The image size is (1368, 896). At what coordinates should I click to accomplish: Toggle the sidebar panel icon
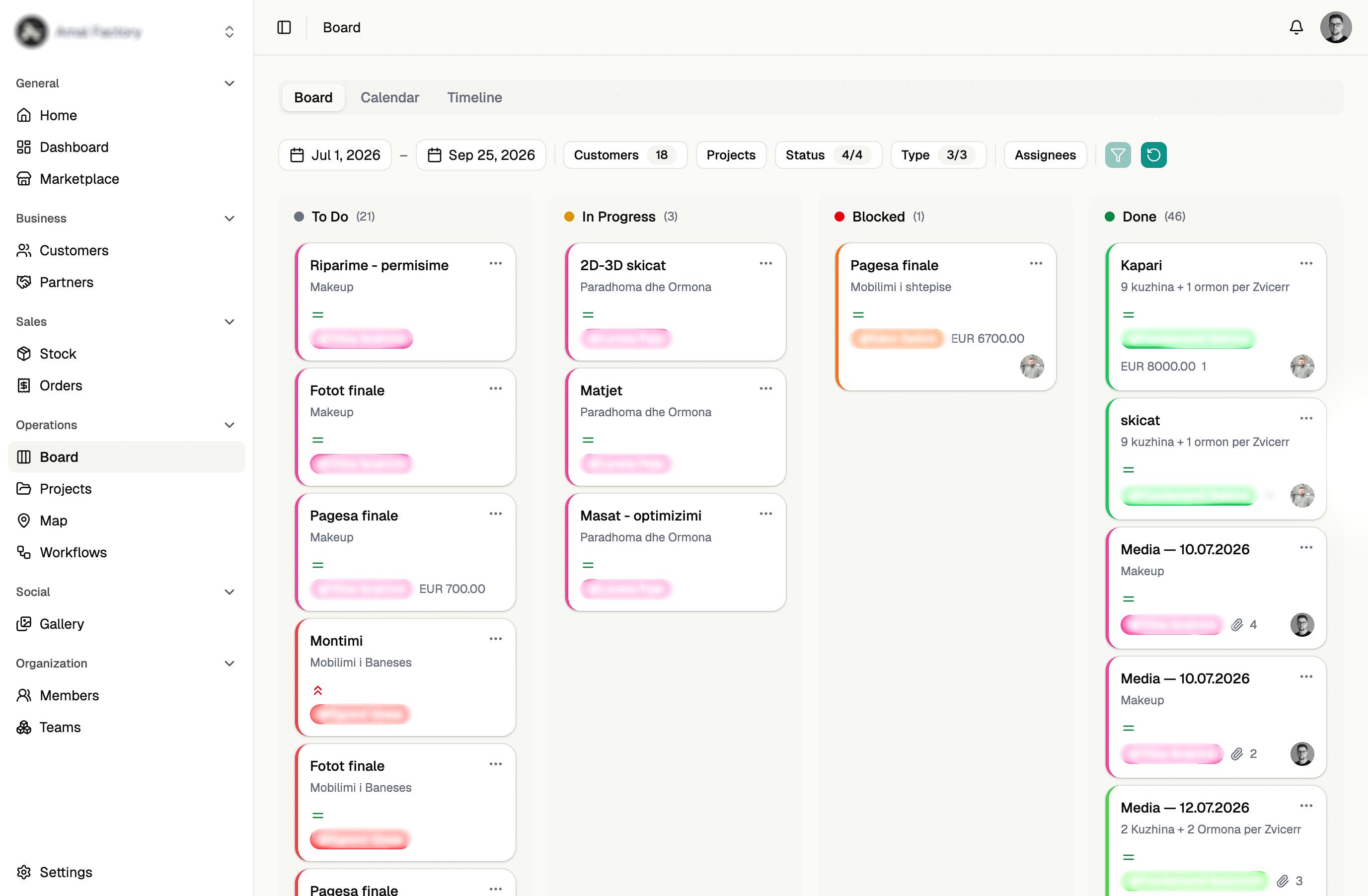[x=284, y=27]
